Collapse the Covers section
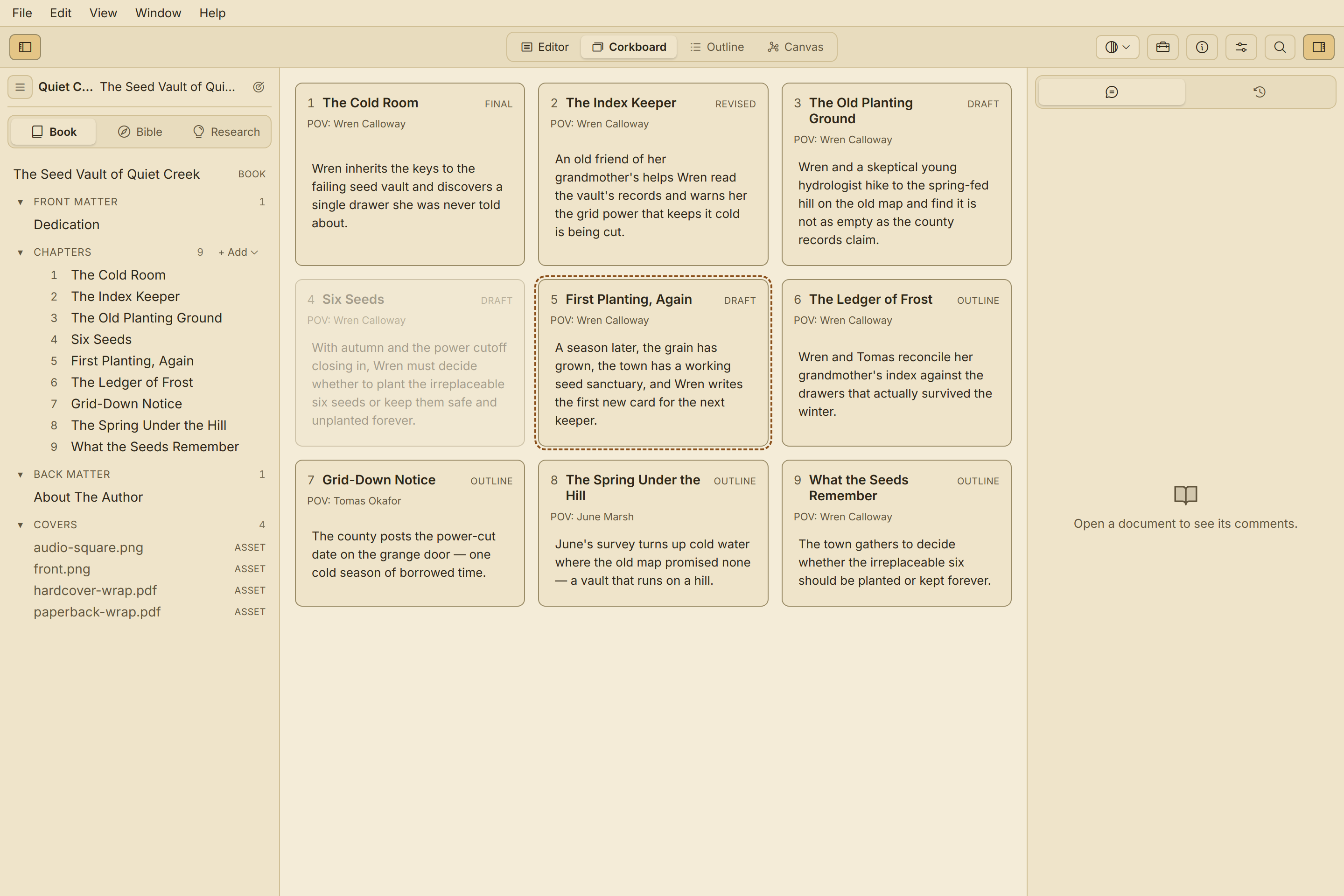This screenshot has height=896, width=1344. coord(21,525)
